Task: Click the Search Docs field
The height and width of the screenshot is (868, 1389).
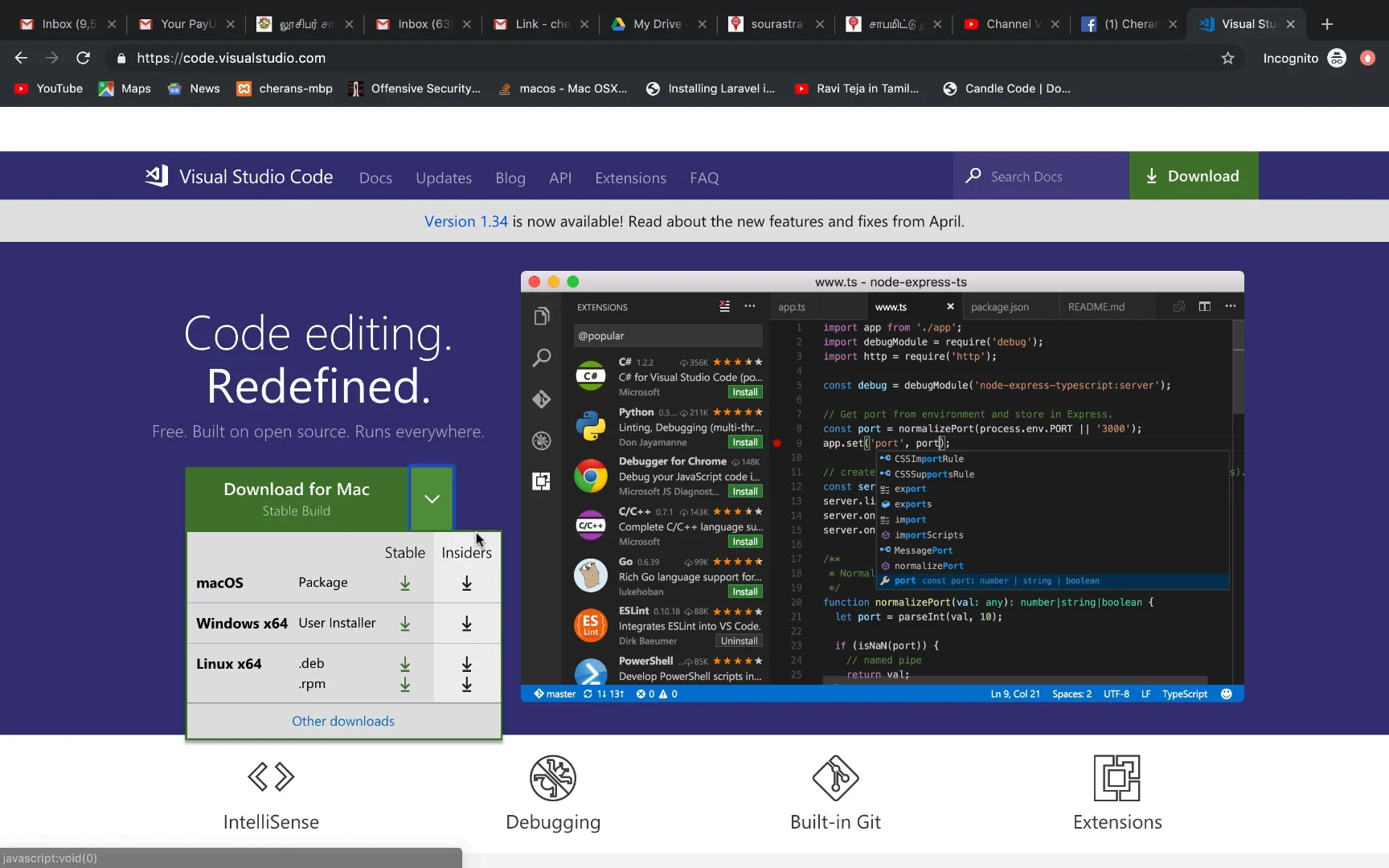Action: pos(1041,176)
